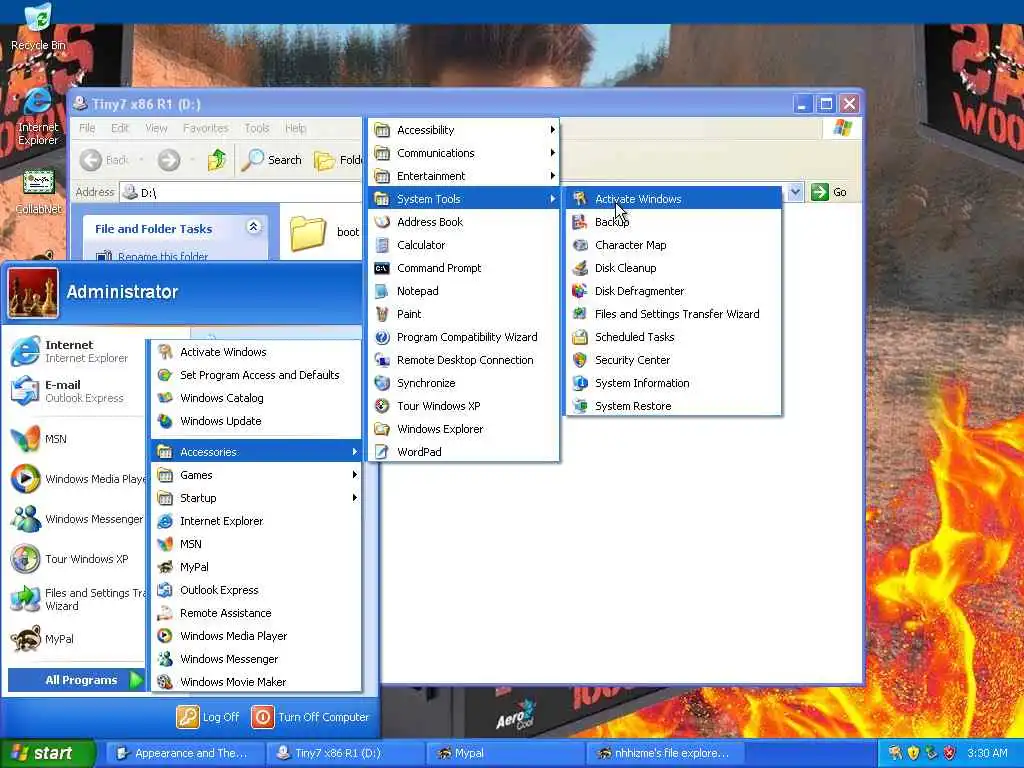1024x768 pixels.
Task: Open the File menu in Tiny7 window
Action: coord(87,128)
